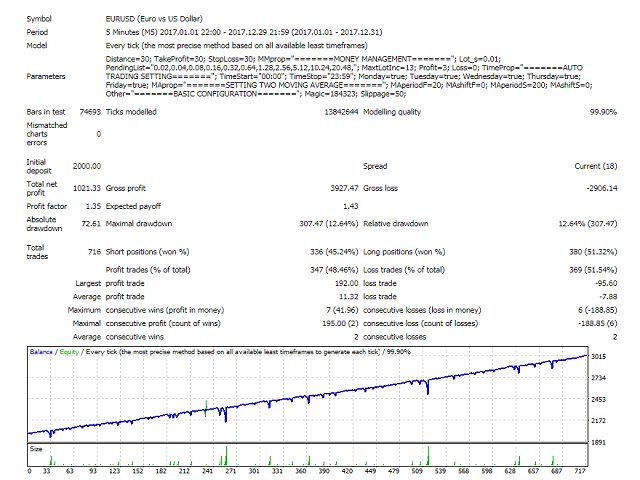The image size is (640, 480).
Task: Select consecutive wins value 7 (41.96)
Action: pos(342,310)
